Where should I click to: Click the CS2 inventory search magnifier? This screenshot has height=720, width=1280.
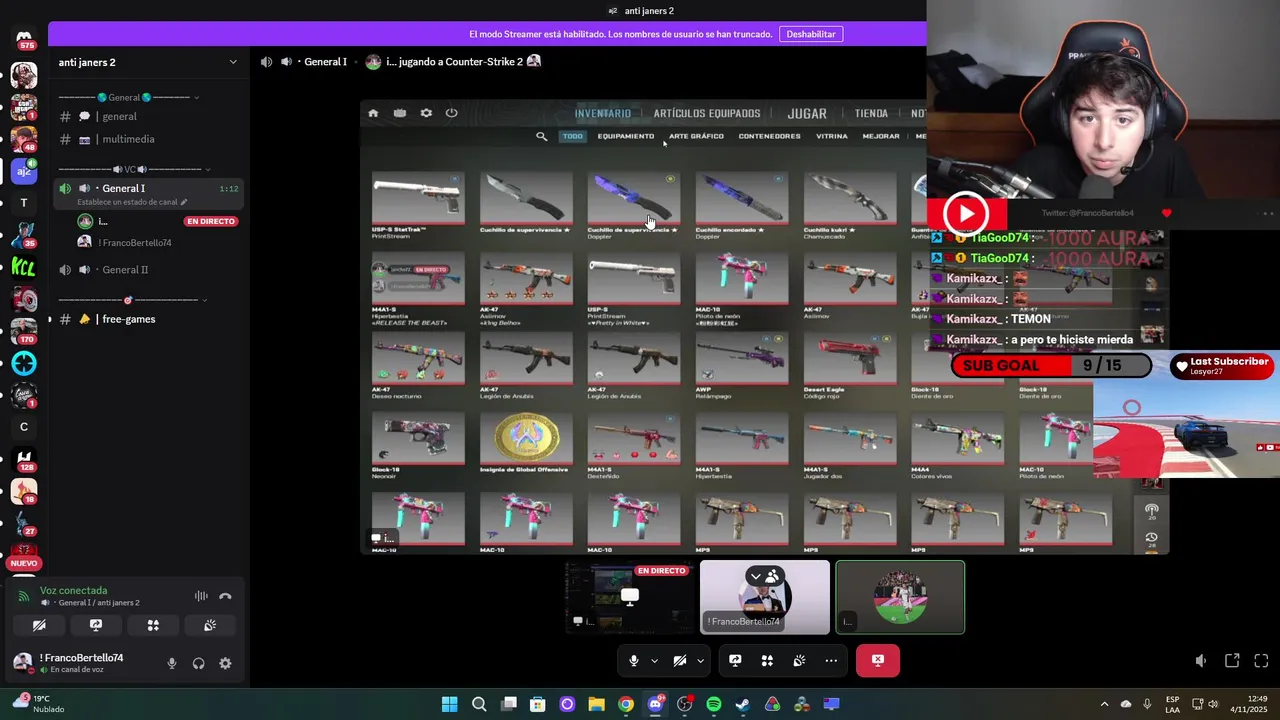click(541, 136)
